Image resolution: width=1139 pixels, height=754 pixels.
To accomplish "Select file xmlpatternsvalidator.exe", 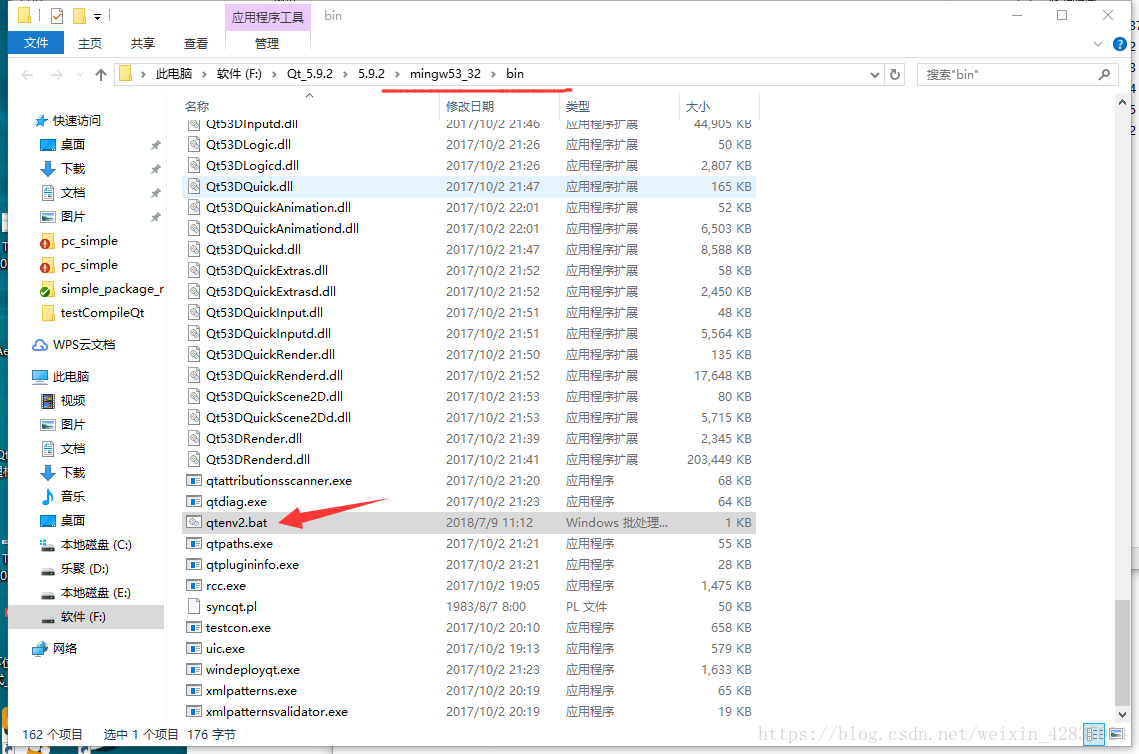I will click(x=277, y=712).
